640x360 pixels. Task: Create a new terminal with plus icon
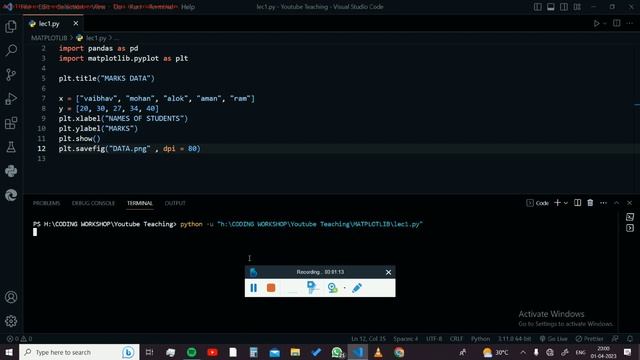(x=557, y=202)
